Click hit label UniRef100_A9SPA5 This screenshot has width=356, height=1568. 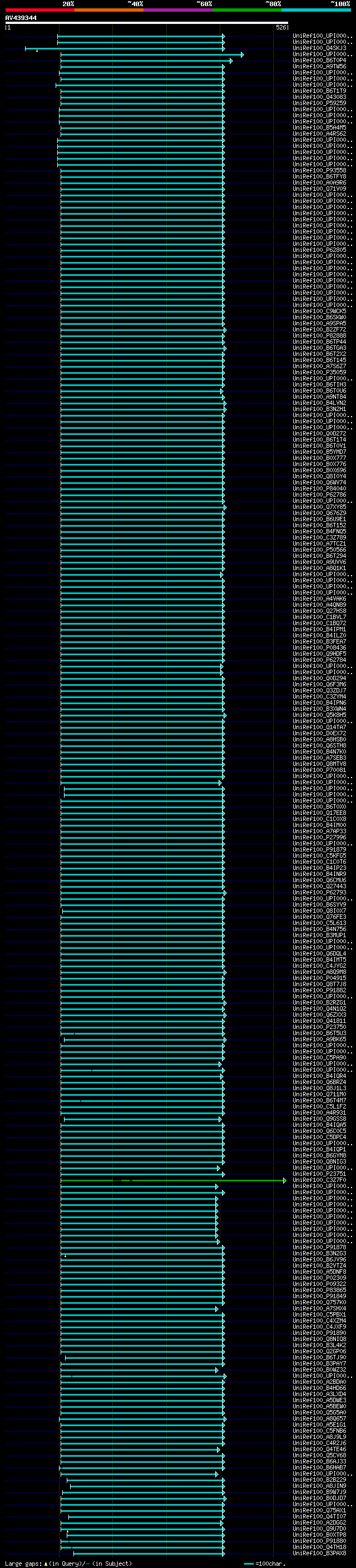319,323
